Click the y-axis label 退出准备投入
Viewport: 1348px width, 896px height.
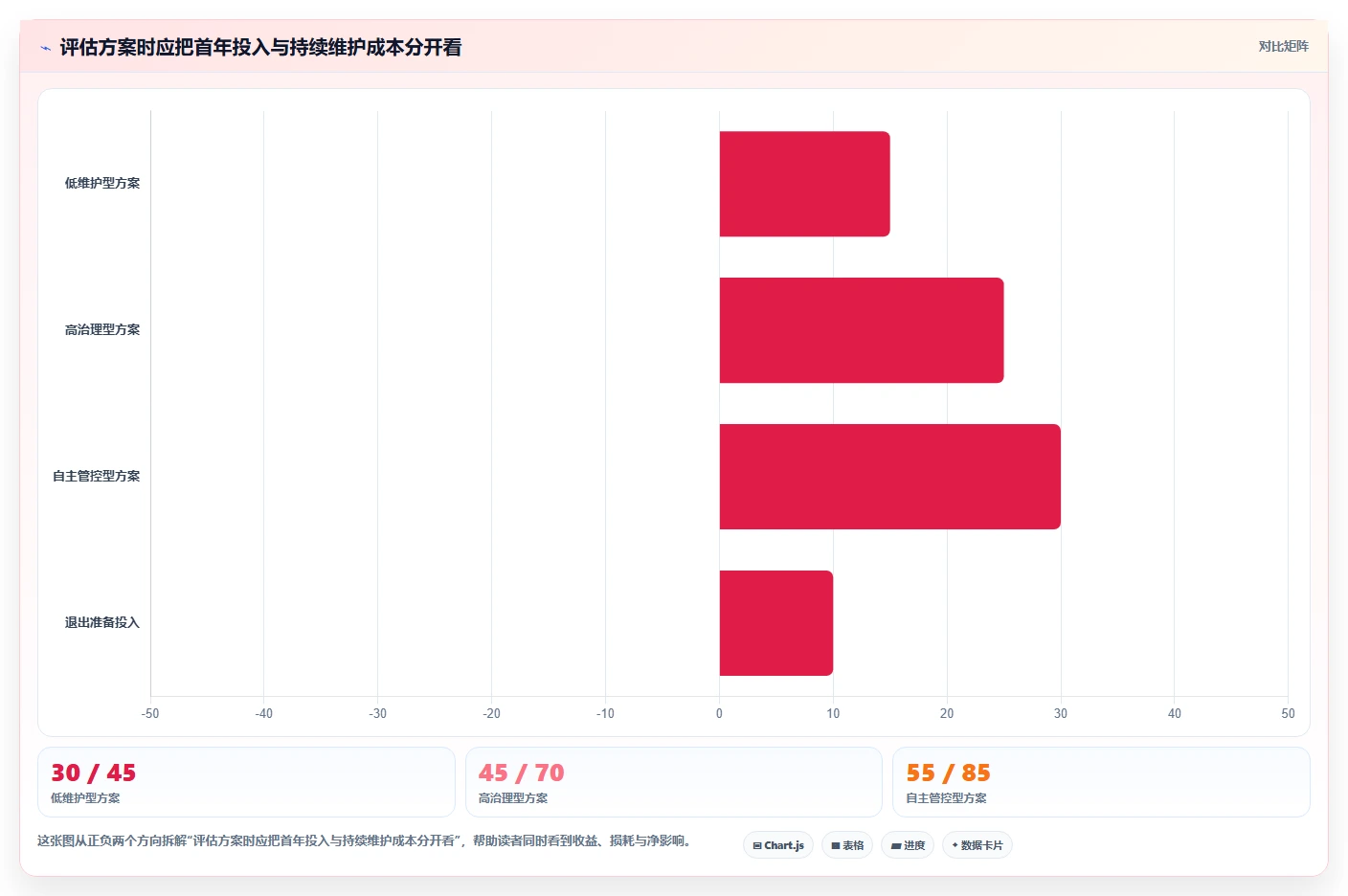pyautogui.click(x=102, y=622)
